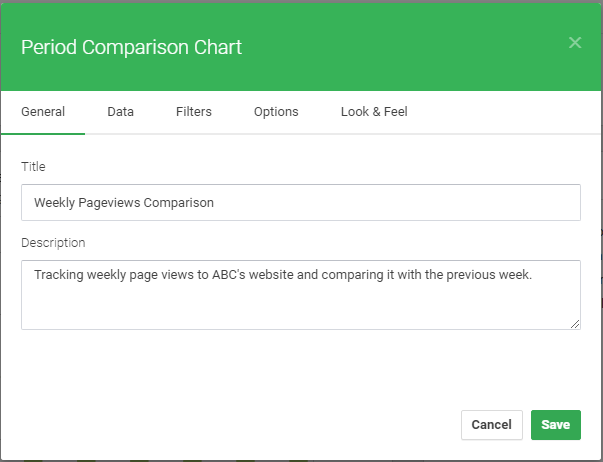Screen dimensions: 603x462
Task: Click the word "Tracking" in the description text
Action: point(59,274)
